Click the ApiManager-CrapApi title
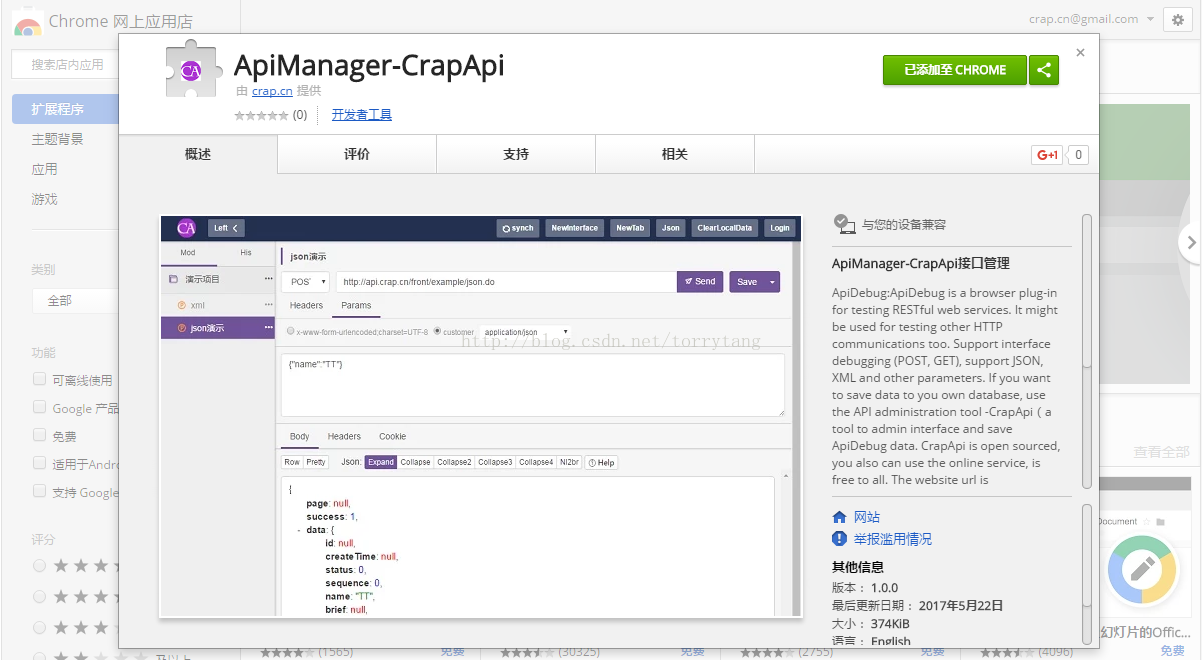Viewport: 1202px width, 660px height. click(369, 66)
